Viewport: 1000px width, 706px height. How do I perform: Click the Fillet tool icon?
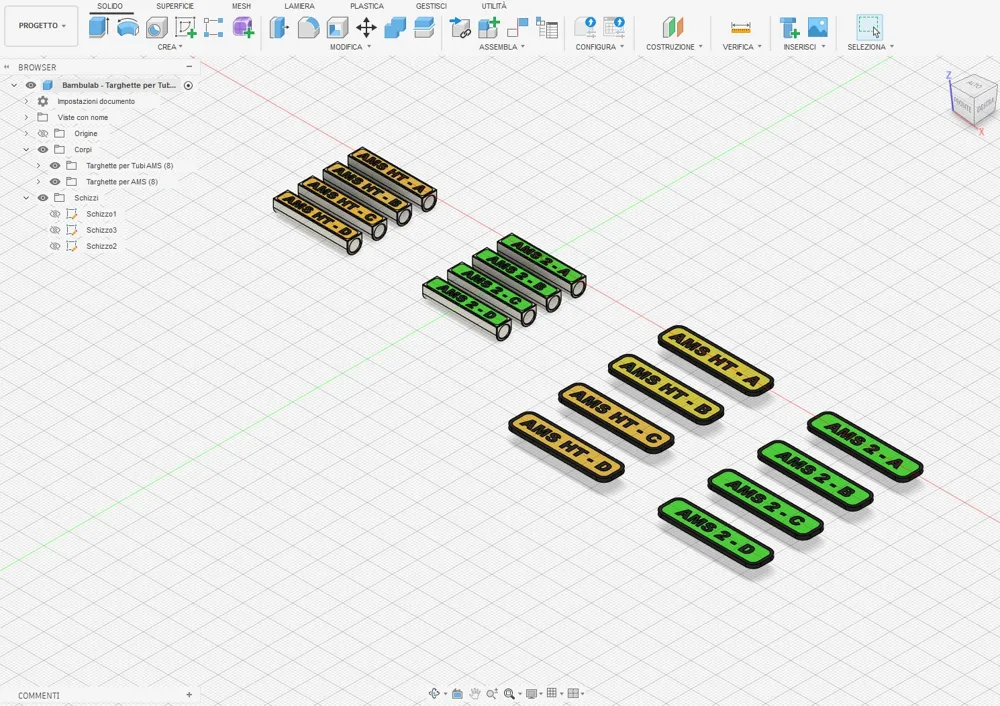pyautogui.click(x=309, y=28)
